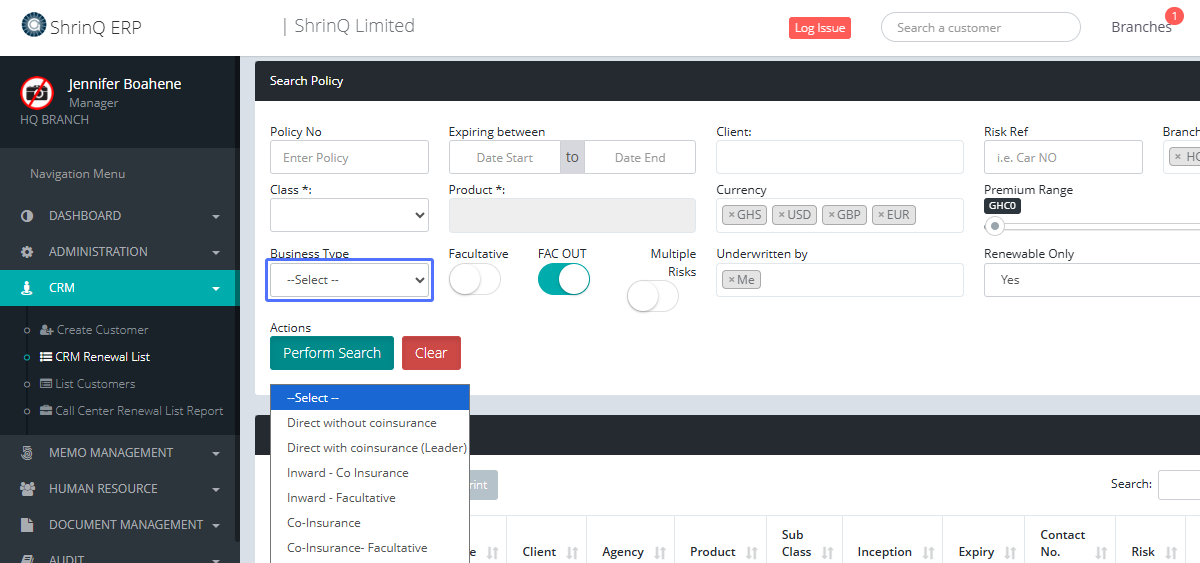1200x563 pixels.
Task: Sort the table by Client column
Action: [573, 552]
